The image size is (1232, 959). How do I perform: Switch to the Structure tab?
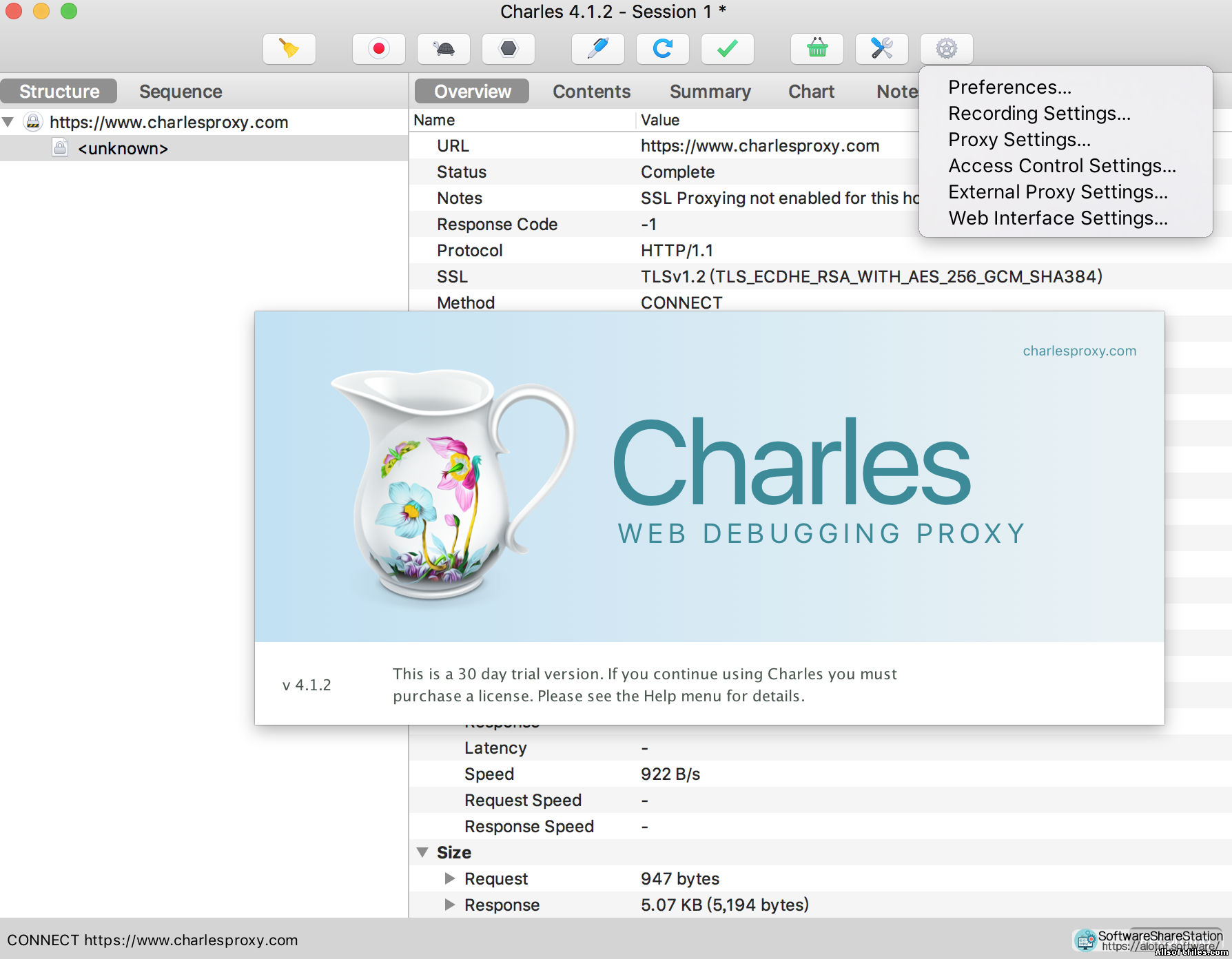click(x=59, y=91)
